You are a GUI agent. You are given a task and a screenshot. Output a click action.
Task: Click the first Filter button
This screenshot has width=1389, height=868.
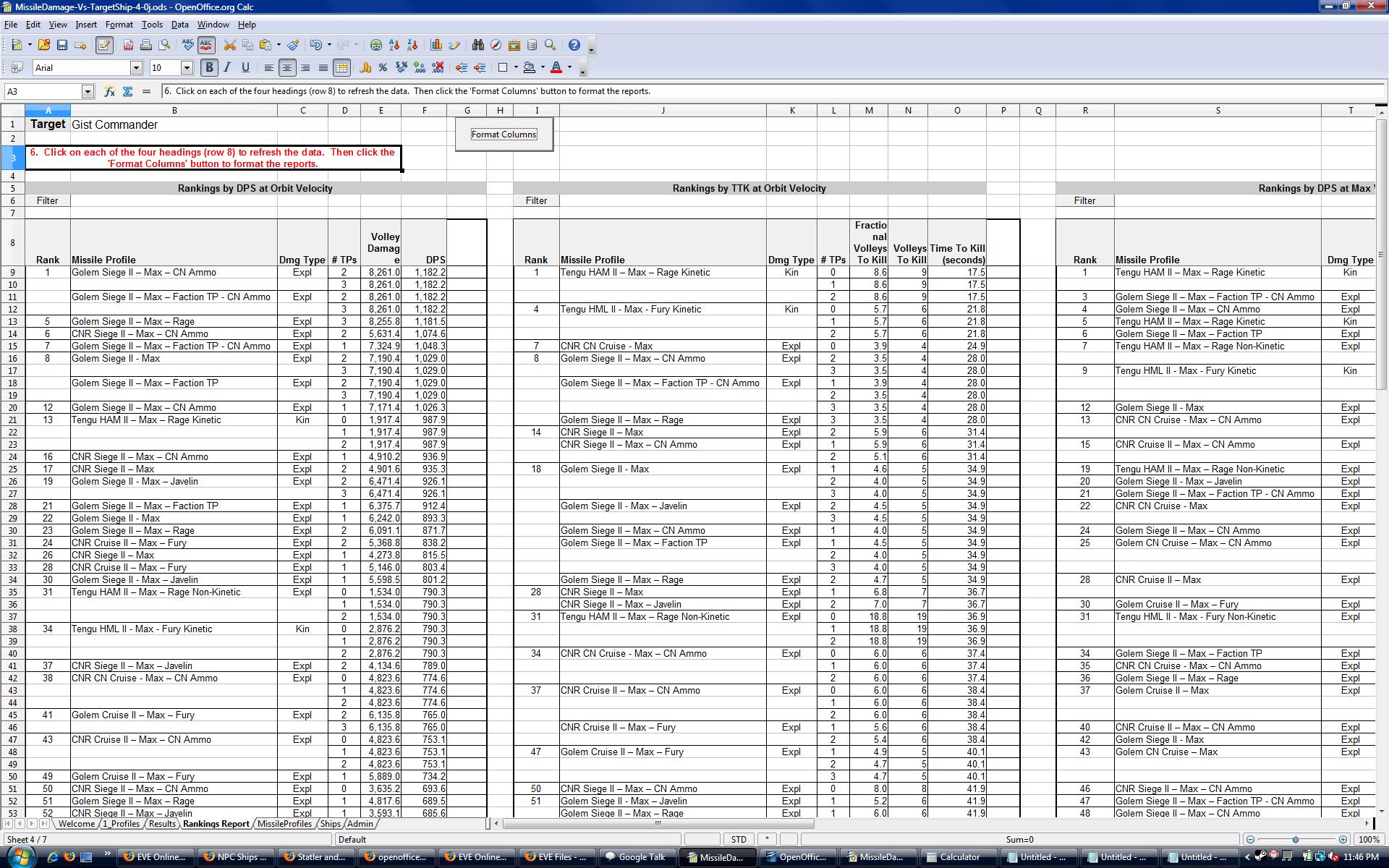tap(48, 200)
